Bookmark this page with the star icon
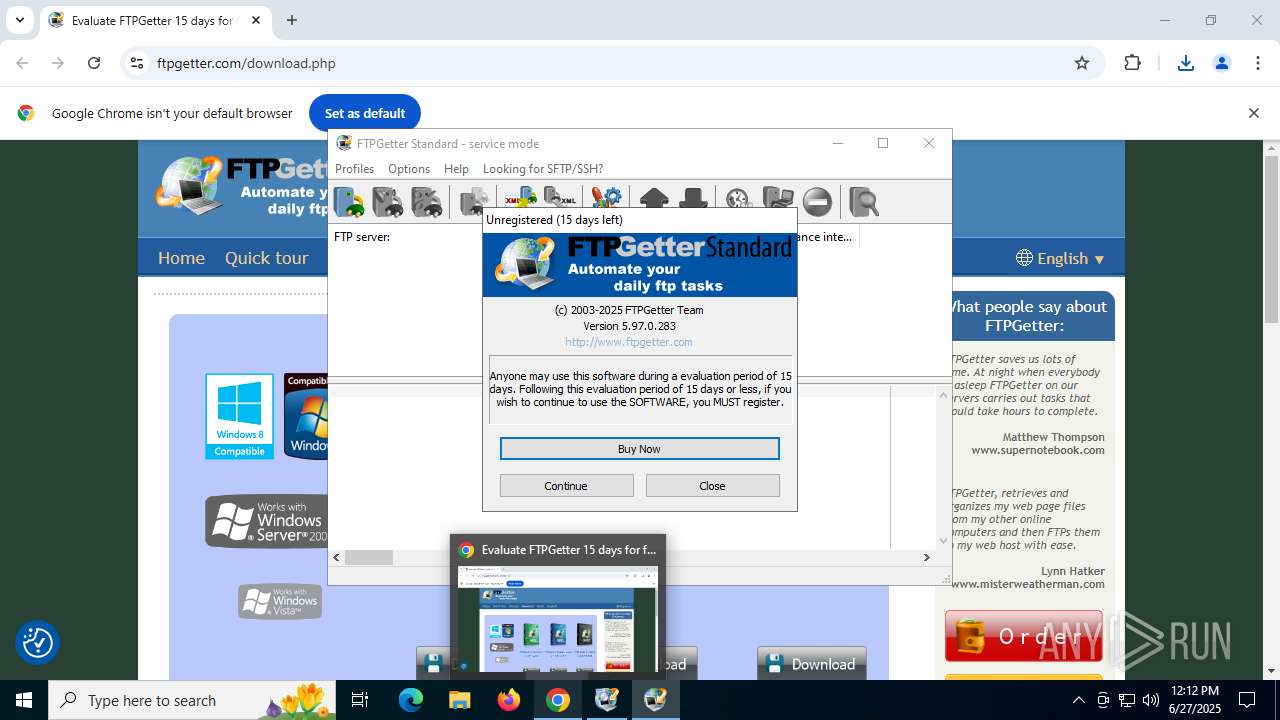The image size is (1280, 720). pos(1082,63)
